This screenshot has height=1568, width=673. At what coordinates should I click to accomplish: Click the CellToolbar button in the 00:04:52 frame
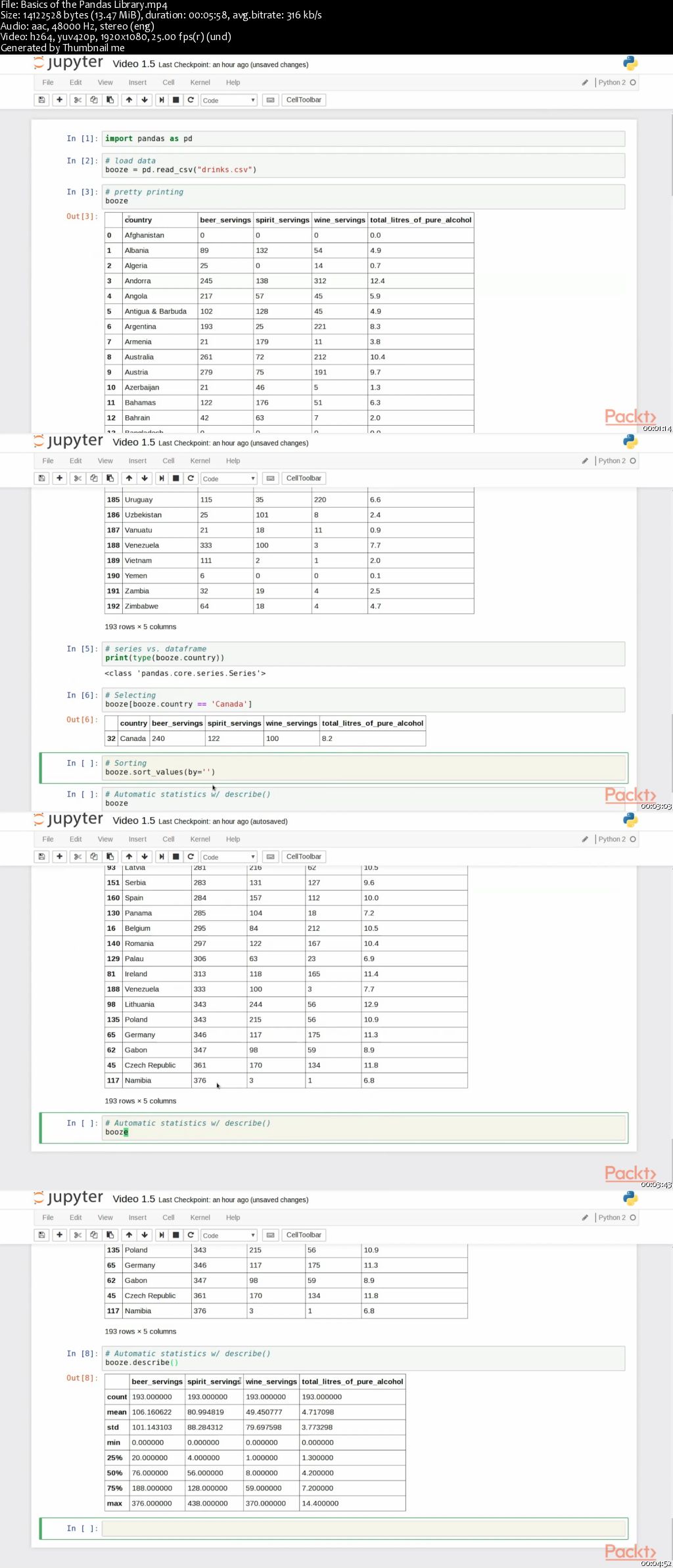tap(304, 1235)
